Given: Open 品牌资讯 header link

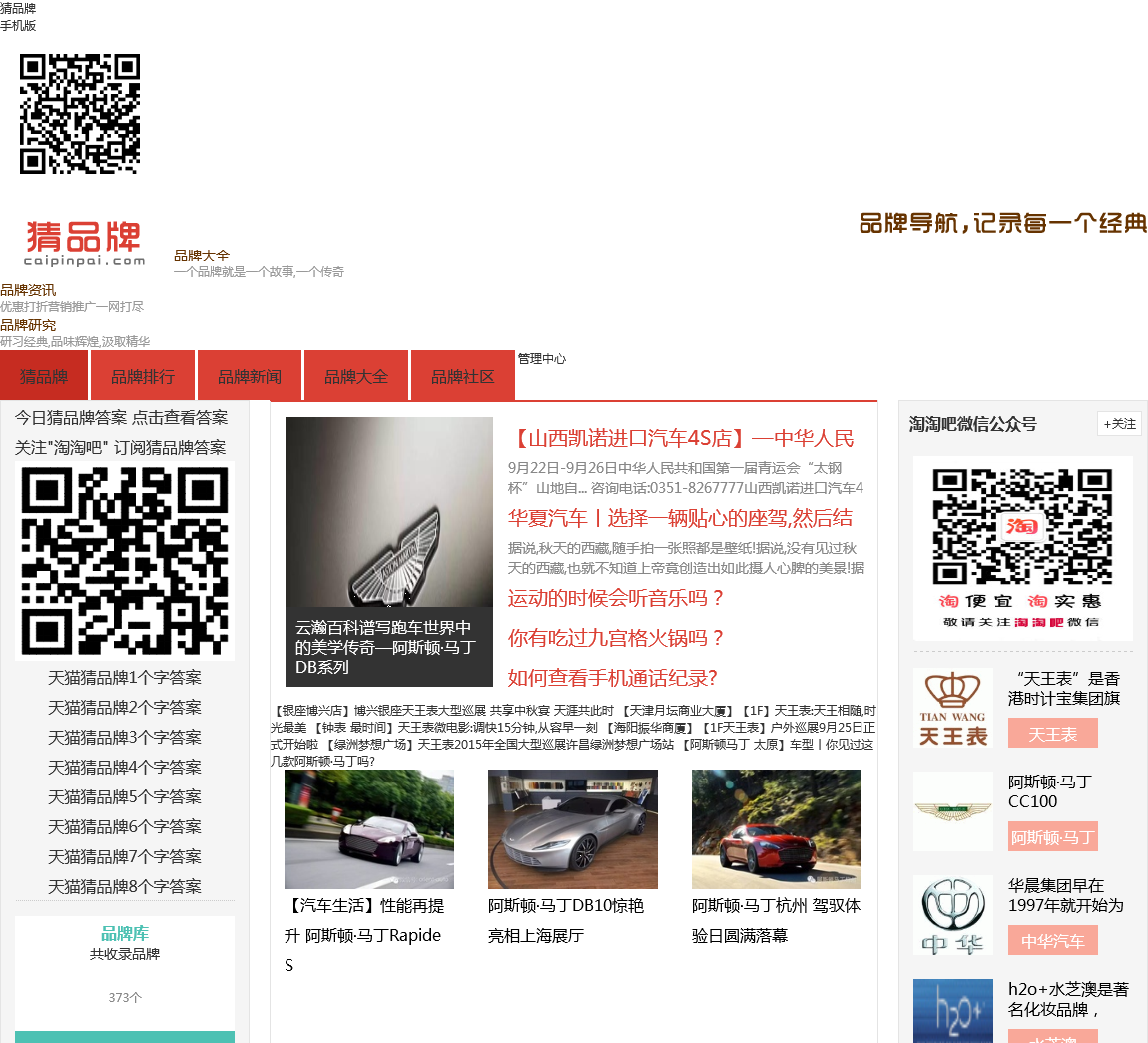Looking at the screenshot, I should coord(28,290).
